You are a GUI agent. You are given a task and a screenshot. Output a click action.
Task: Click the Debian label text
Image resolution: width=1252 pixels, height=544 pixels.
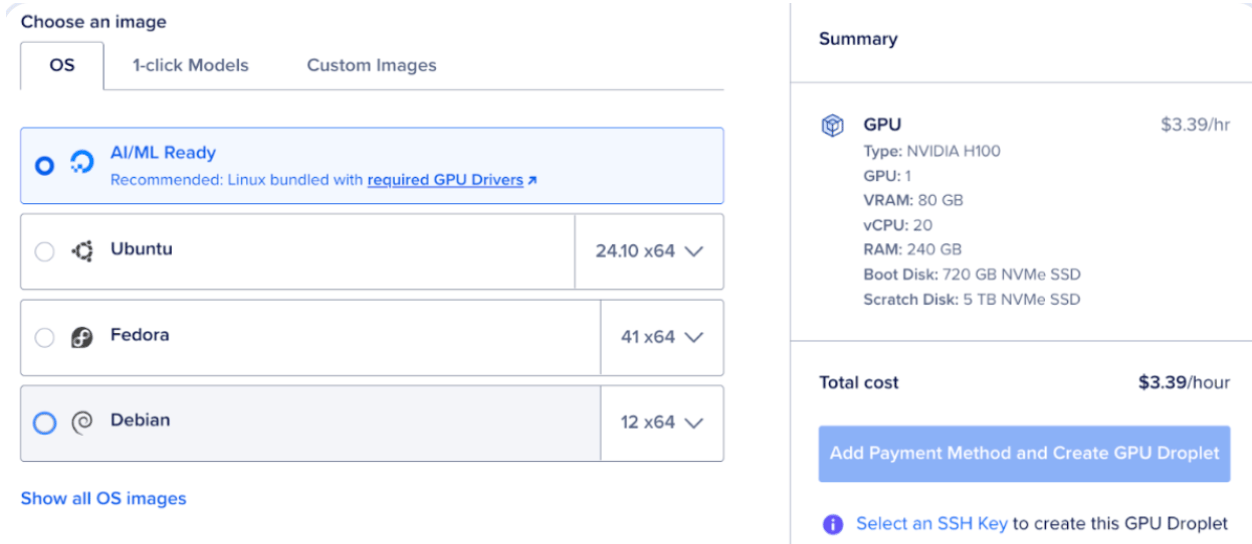(x=140, y=420)
